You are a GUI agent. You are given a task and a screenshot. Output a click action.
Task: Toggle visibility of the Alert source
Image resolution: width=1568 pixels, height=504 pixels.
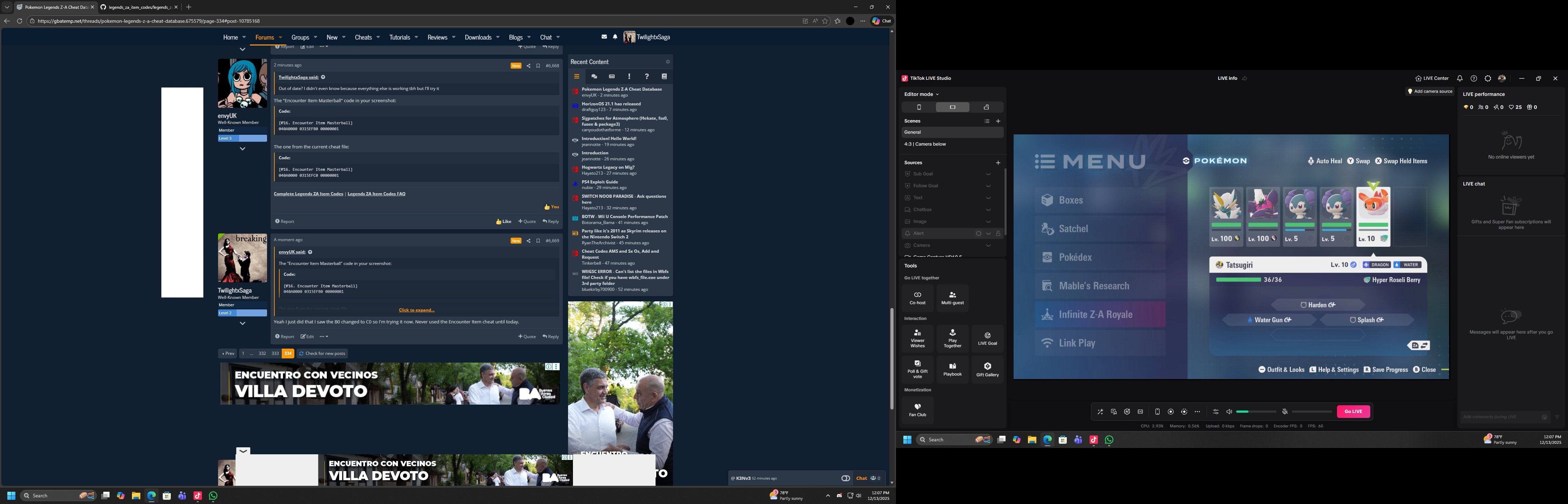[x=988, y=234]
